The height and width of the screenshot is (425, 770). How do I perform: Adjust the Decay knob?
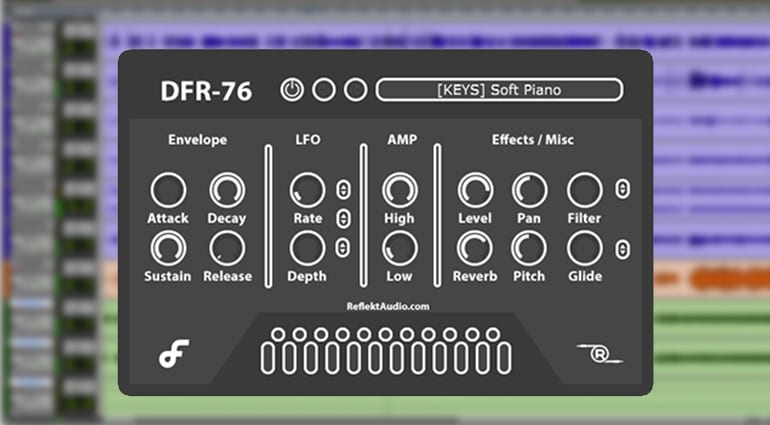click(x=227, y=190)
